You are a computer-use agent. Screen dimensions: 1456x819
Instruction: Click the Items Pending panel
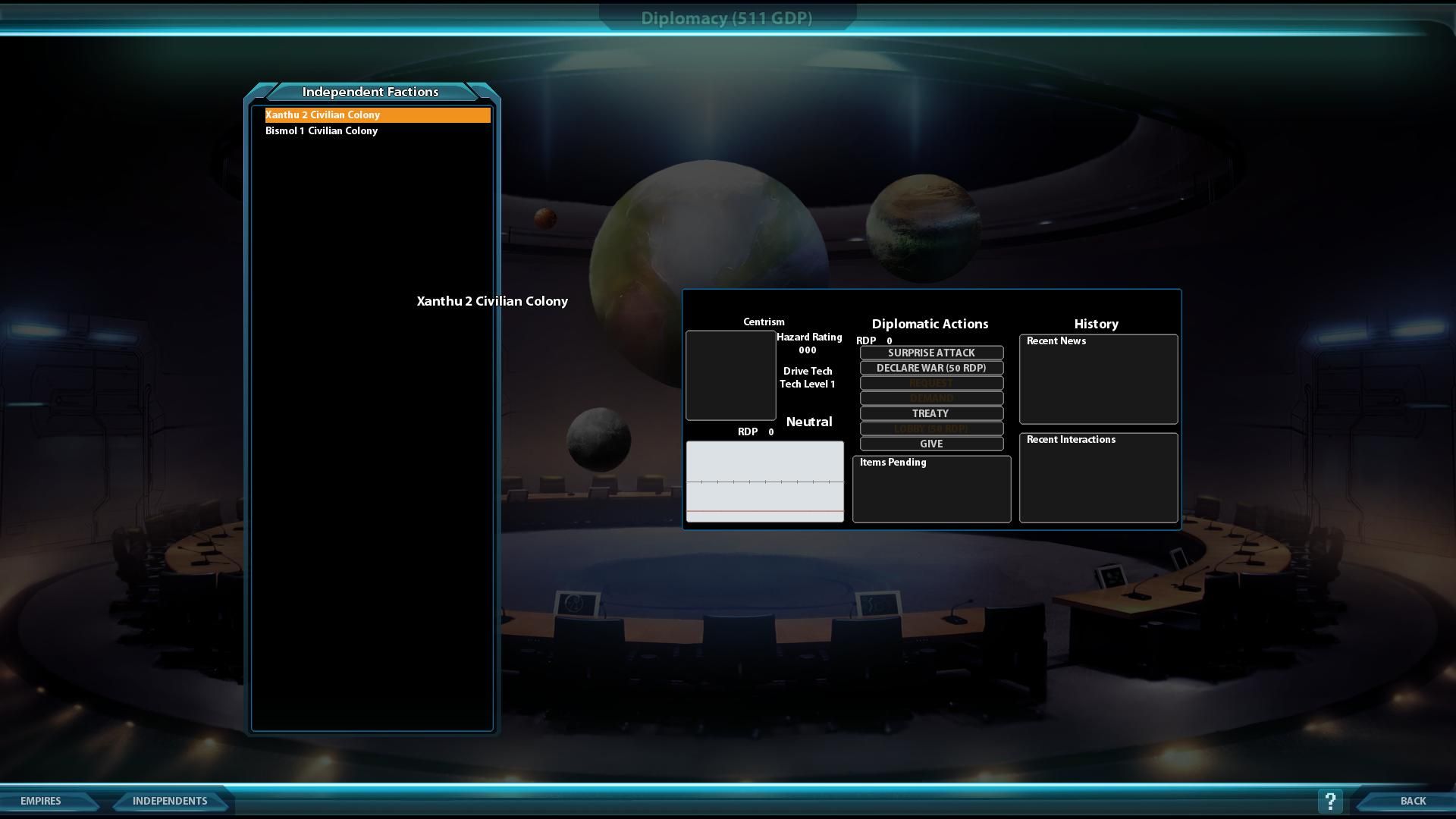(x=932, y=489)
